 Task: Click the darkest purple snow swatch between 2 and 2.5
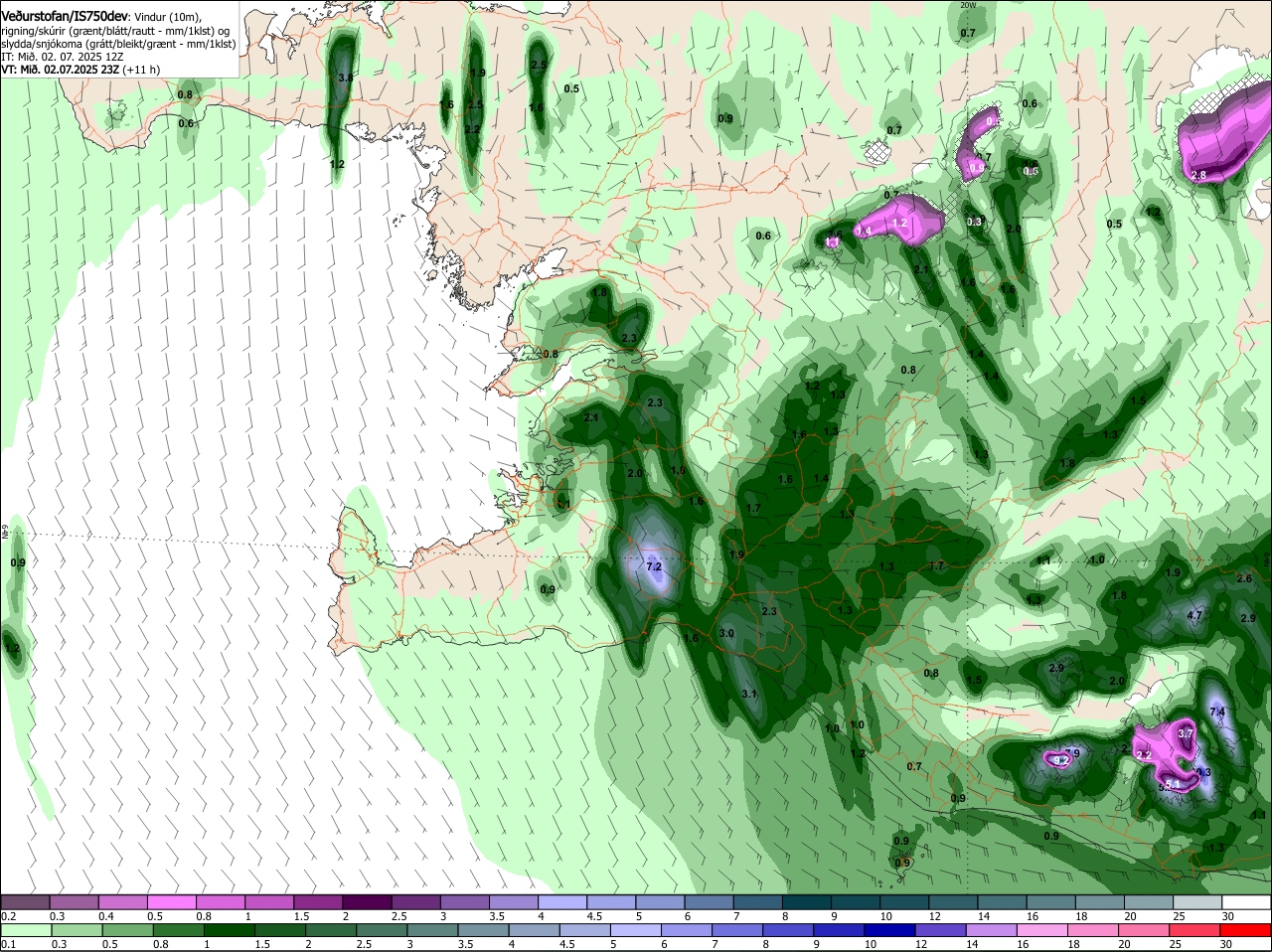(369, 902)
